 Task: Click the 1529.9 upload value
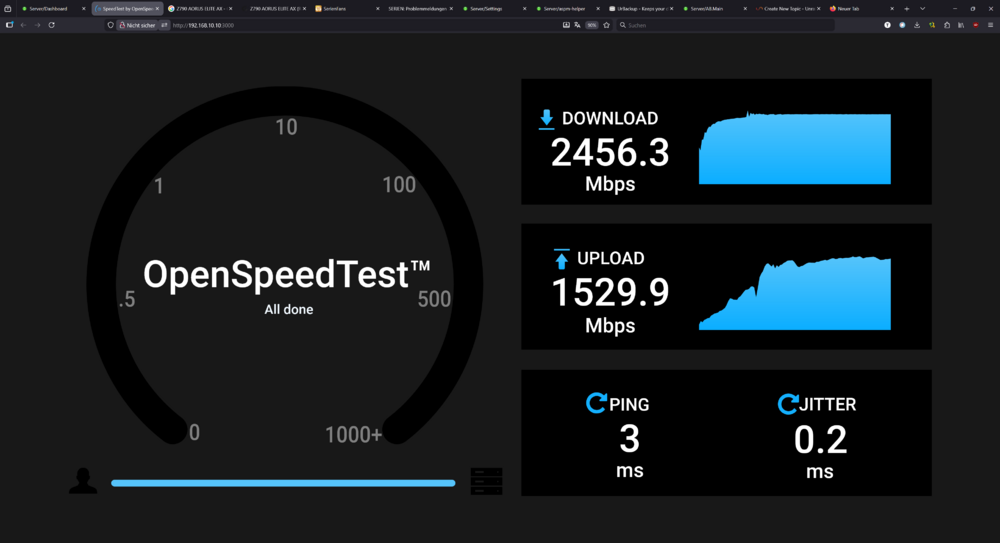point(610,293)
